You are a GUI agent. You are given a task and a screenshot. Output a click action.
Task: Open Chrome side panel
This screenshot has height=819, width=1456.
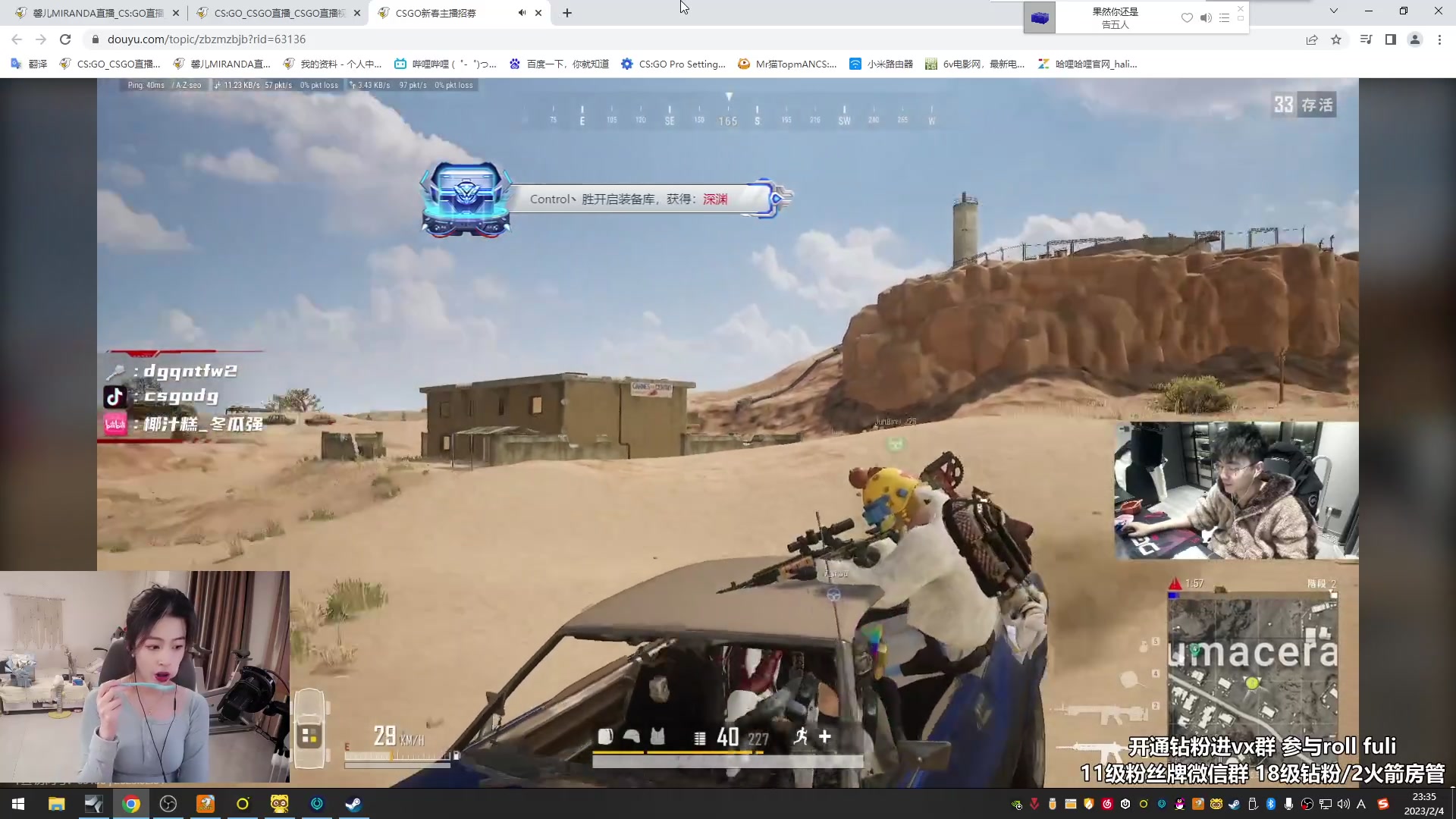coord(1390,39)
